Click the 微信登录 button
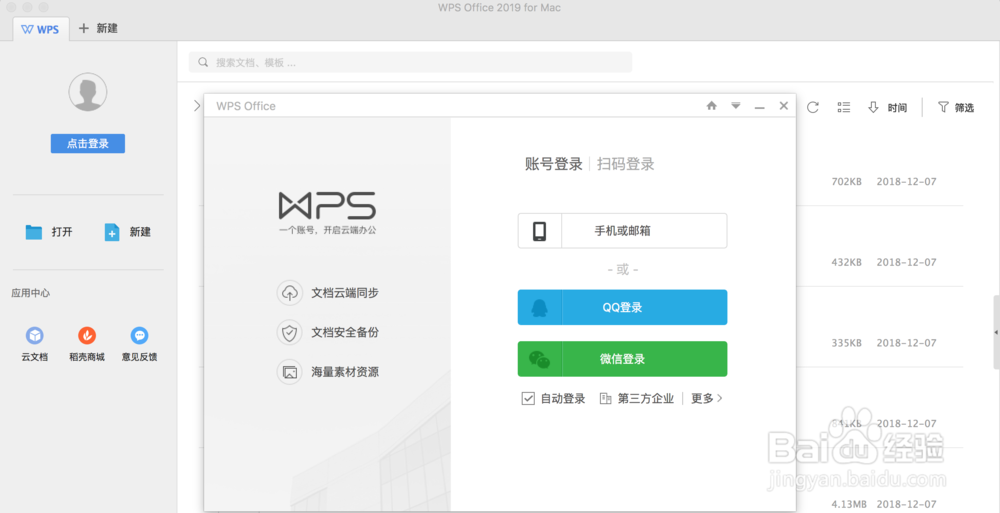 [622, 359]
